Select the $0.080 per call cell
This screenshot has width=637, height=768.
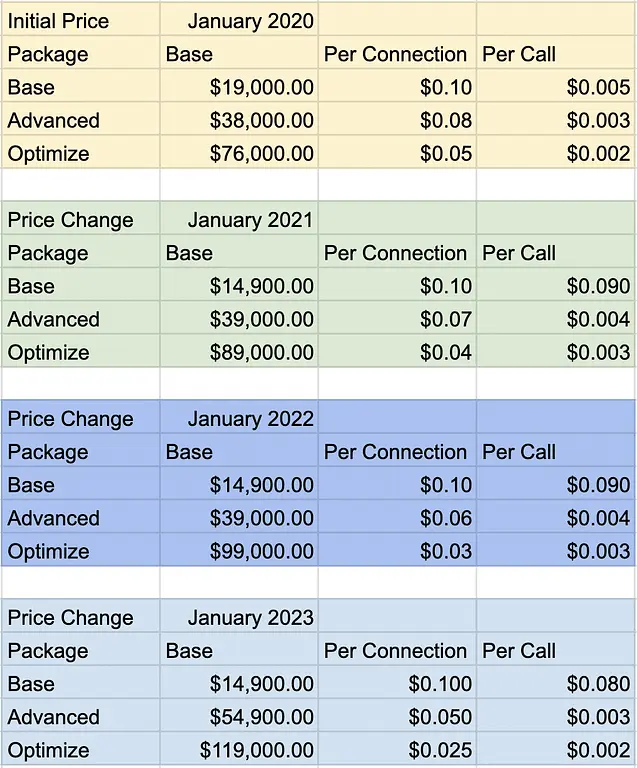click(x=598, y=684)
